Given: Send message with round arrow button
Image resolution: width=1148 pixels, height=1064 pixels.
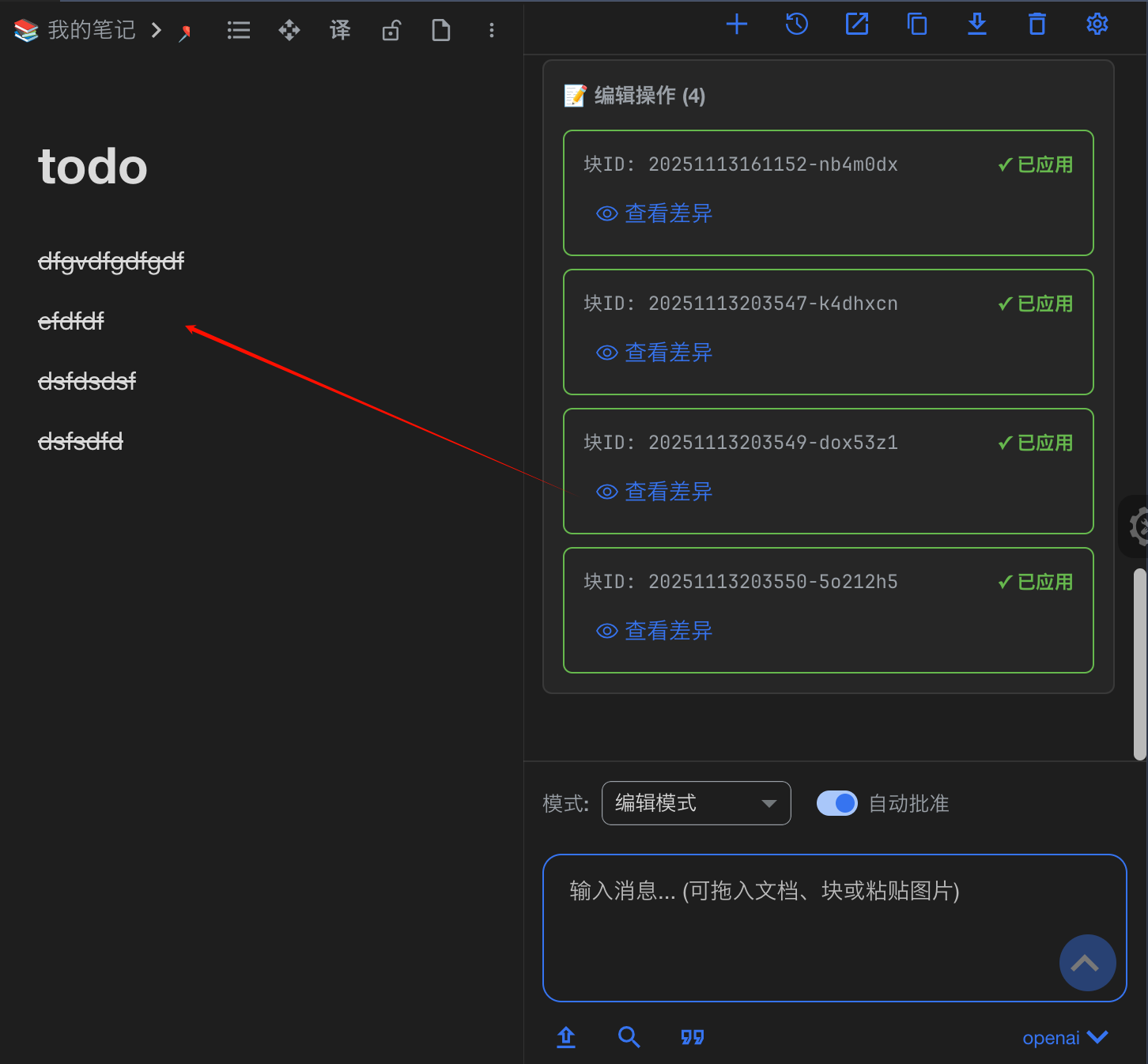Looking at the screenshot, I should (1088, 963).
